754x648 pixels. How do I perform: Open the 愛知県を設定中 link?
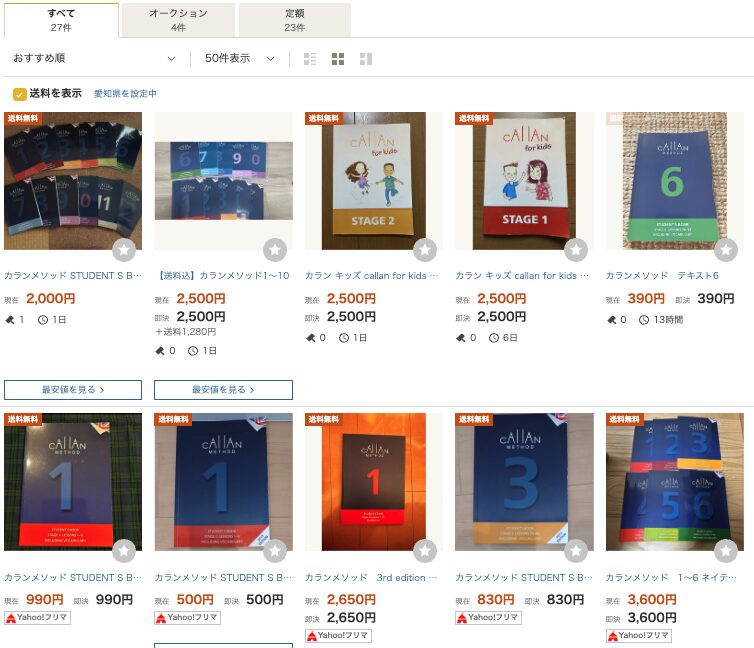pyautogui.click(x=125, y=94)
